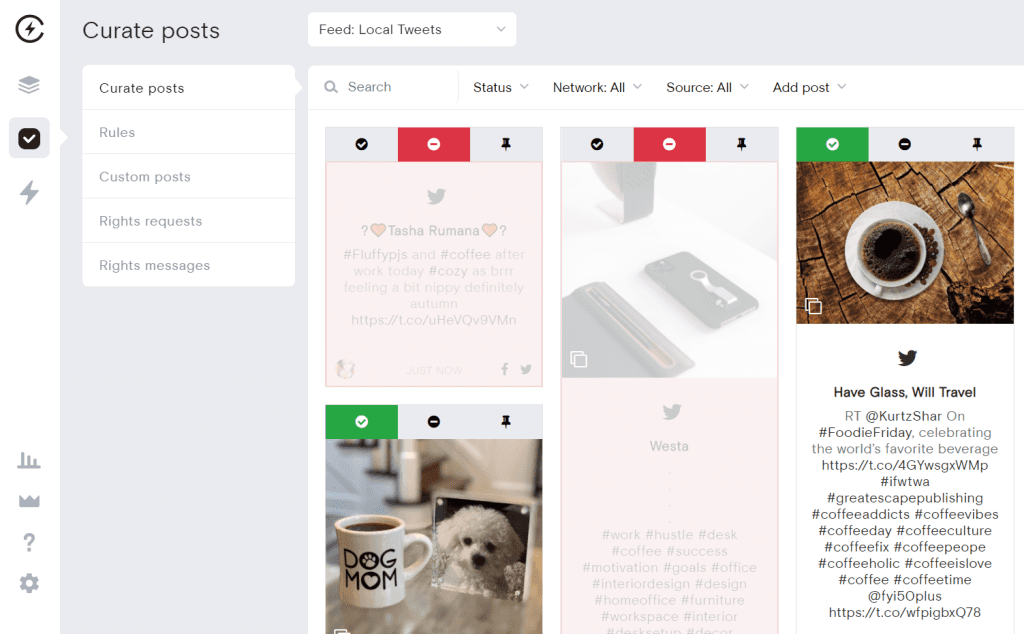Open the Feed: Local Tweets dropdown
1024x634 pixels.
coord(411,29)
